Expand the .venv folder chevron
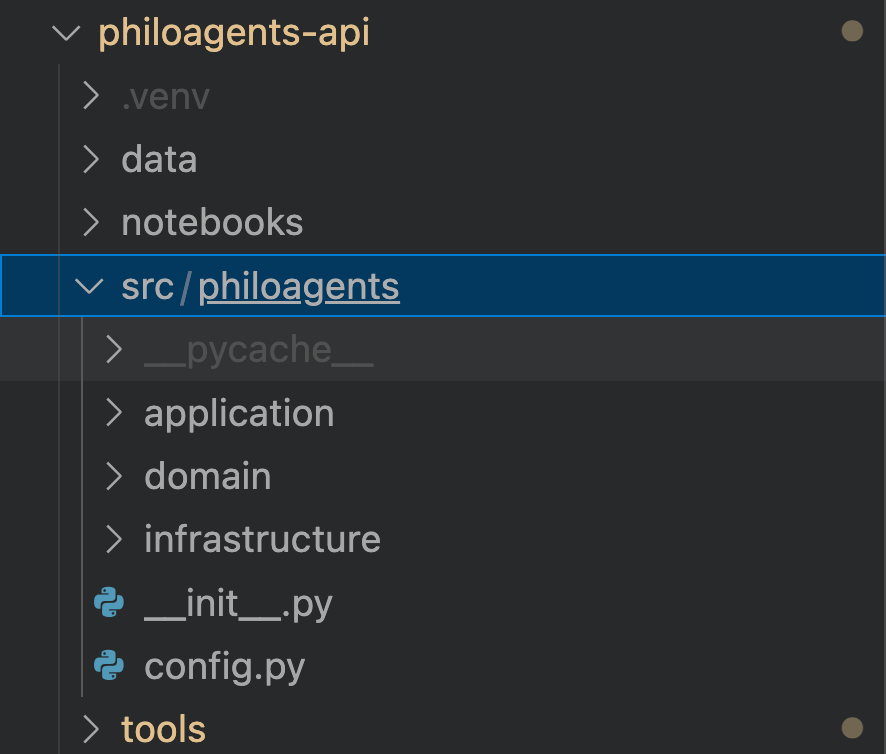The width and height of the screenshot is (886, 754). [x=91, y=96]
